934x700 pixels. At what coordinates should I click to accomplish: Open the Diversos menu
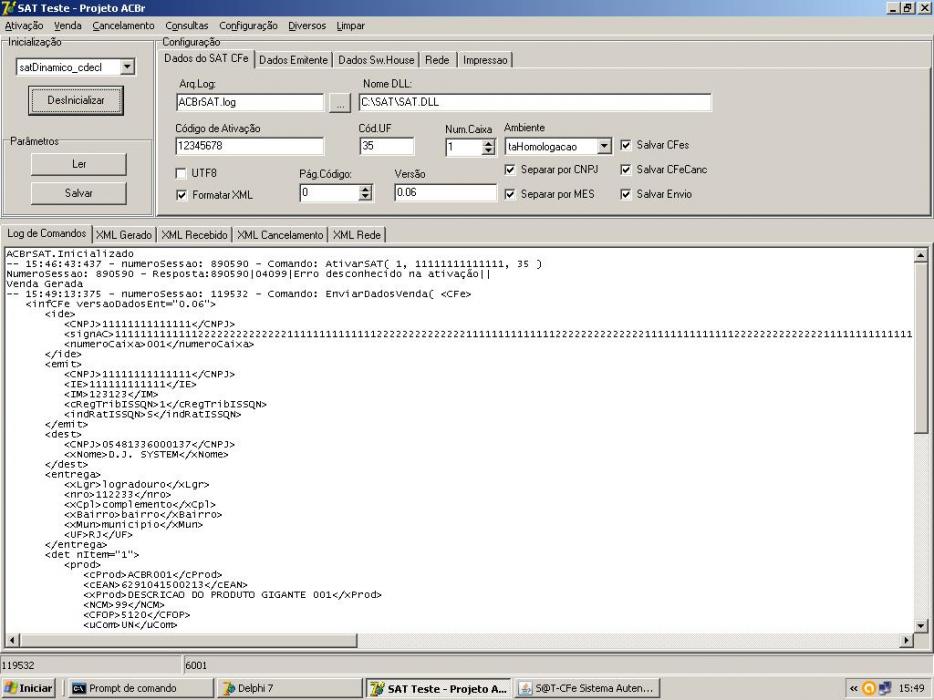(307, 26)
